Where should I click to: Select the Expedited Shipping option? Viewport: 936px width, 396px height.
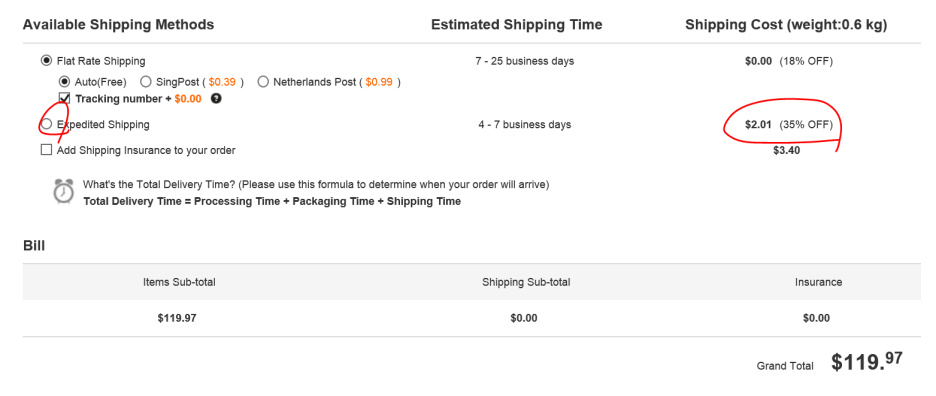(x=46, y=124)
